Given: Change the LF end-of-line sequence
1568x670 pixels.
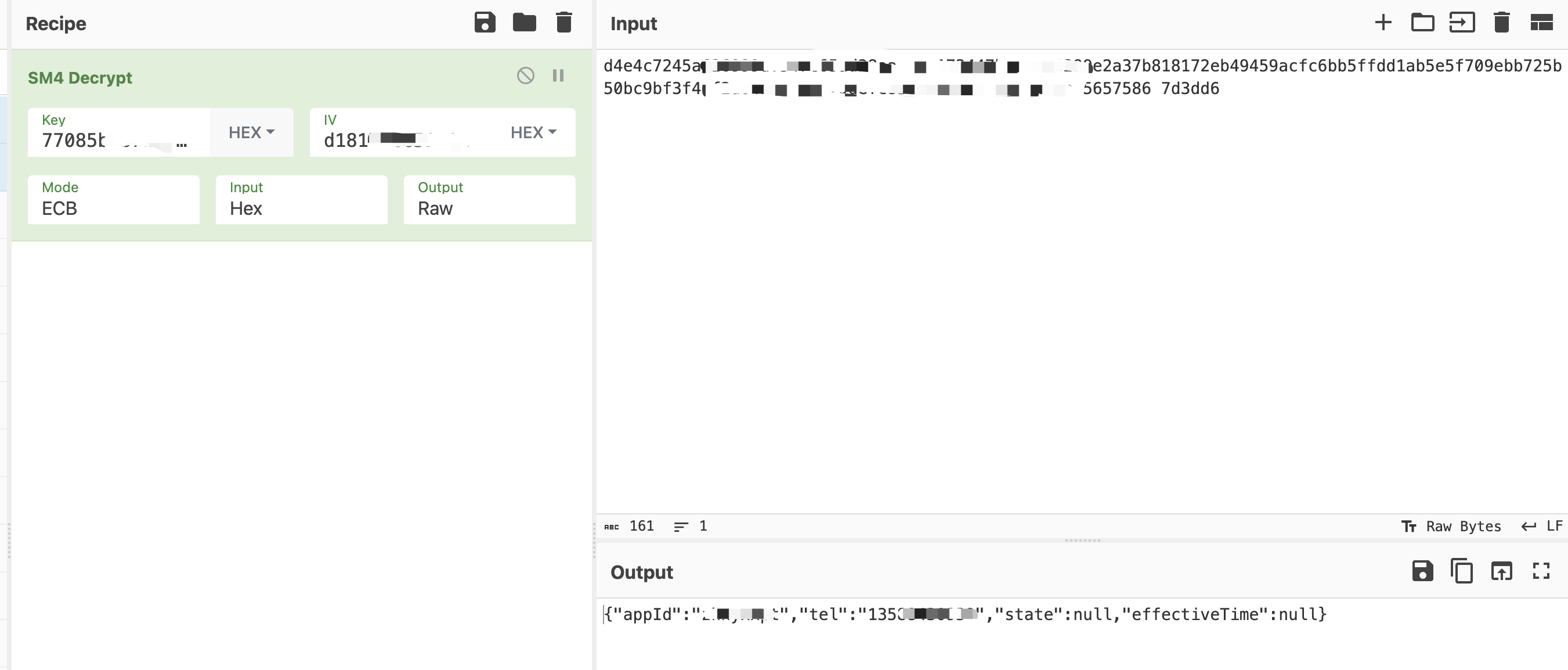Looking at the screenshot, I should (1541, 526).
